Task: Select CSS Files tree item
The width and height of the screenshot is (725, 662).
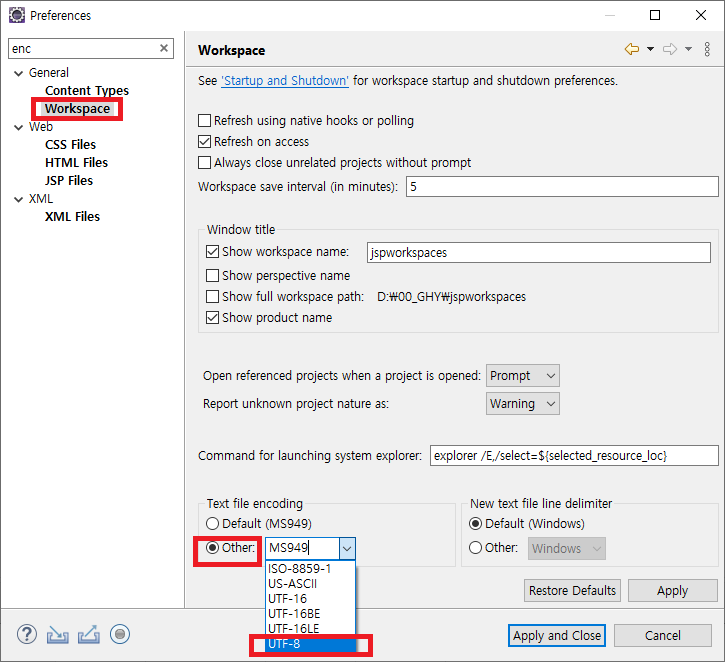Action: click(70, 145)
